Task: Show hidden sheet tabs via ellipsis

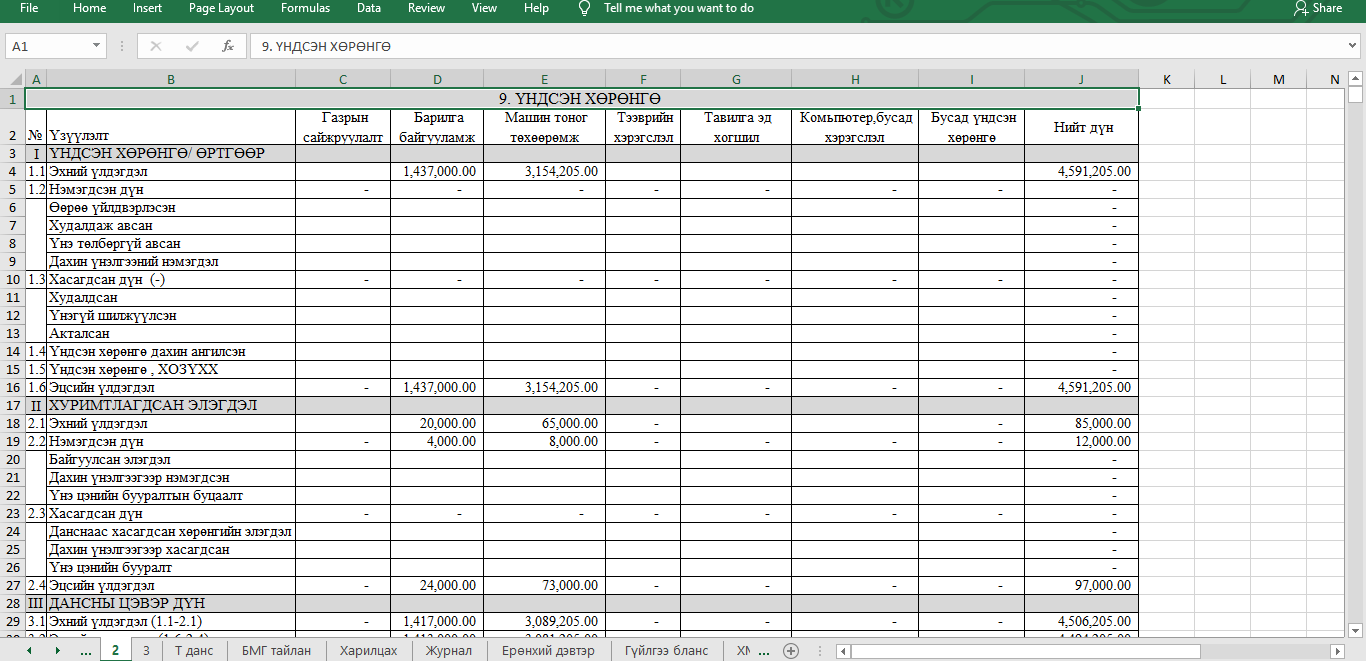Action: click(x=86, y=650)
